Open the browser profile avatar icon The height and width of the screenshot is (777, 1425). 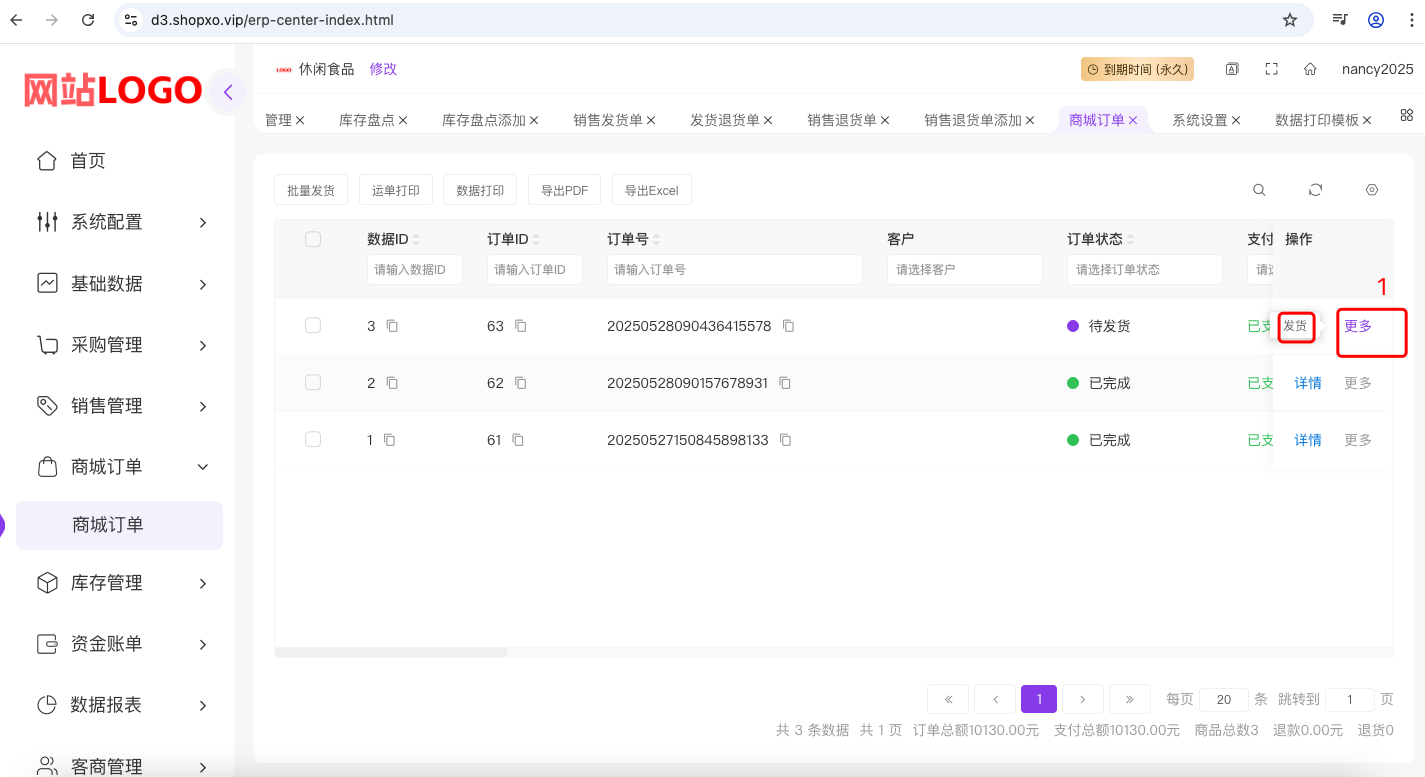[x=1376, y=20]
